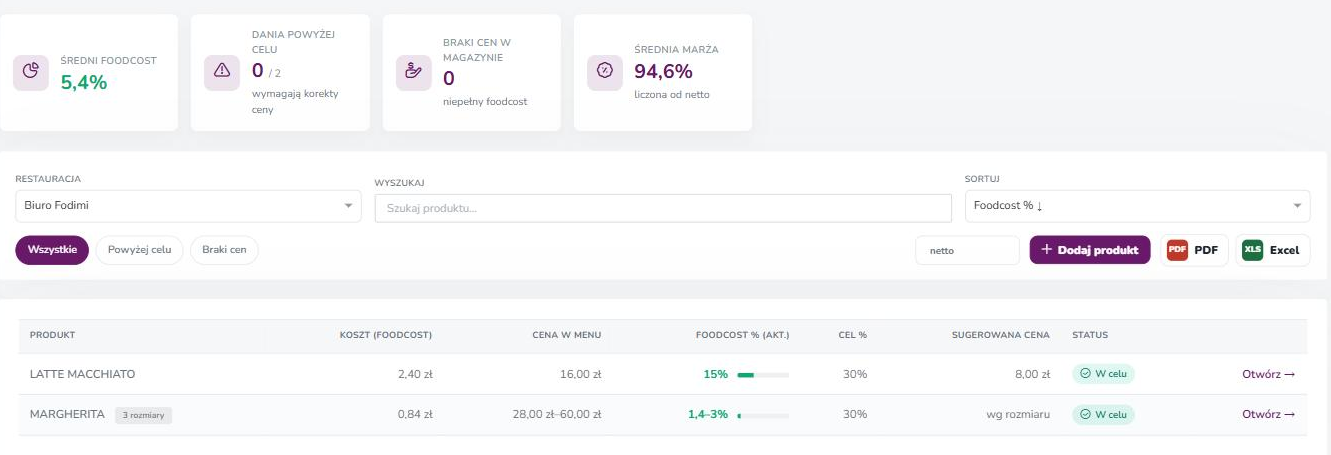Click the Latte Macchiato foodcost progress bar
The height and width of the screenshot is (455, 1331).
point(763,375)
